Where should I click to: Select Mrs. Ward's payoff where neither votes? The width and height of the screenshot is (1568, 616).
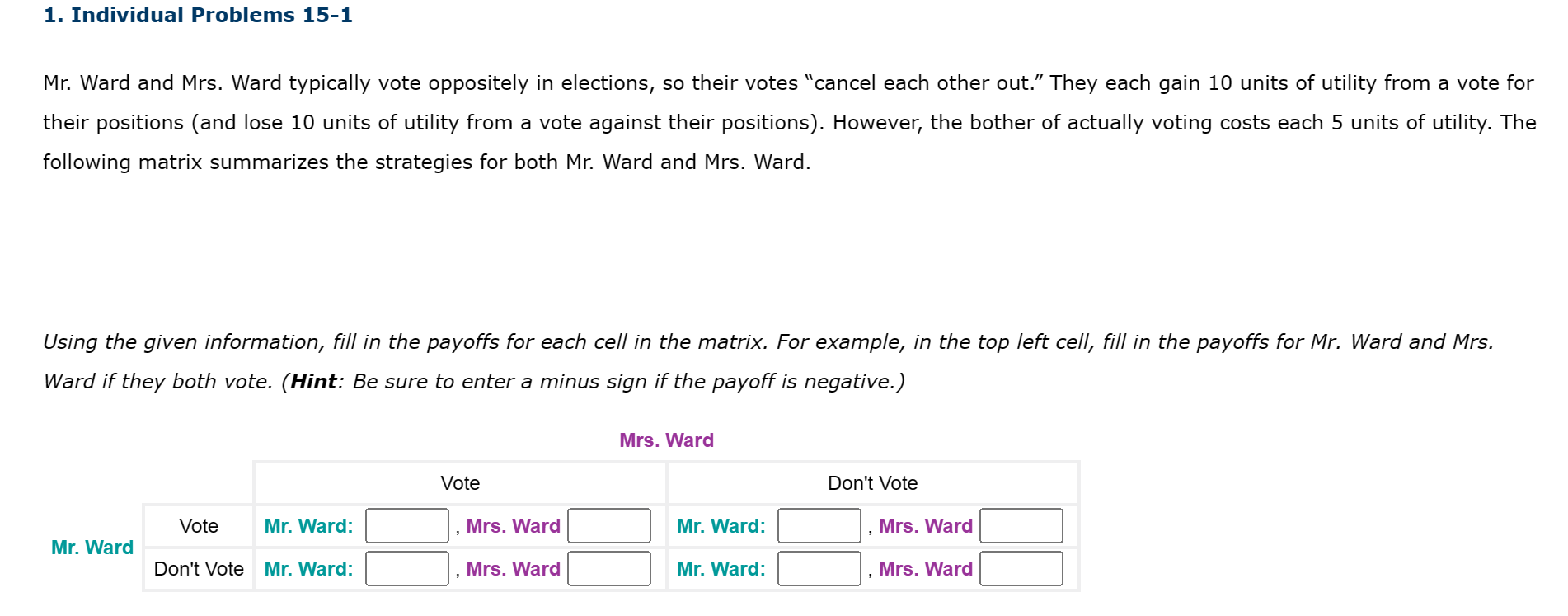[1021, 568]
